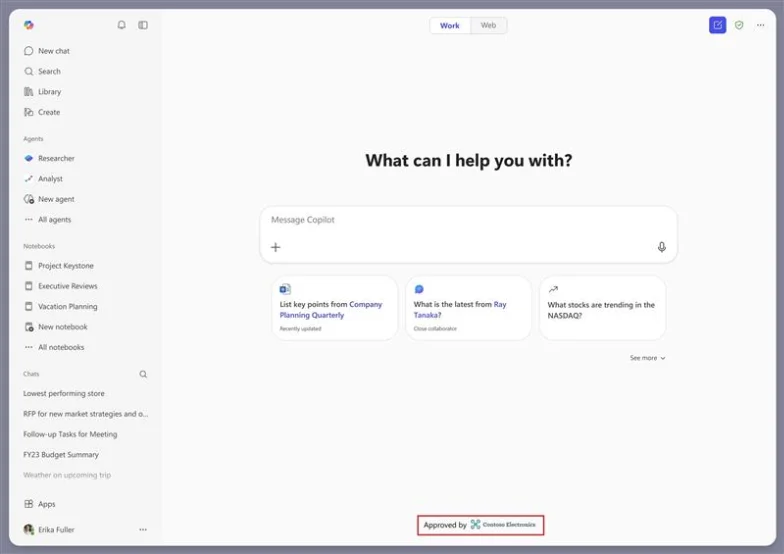Create a New agent
Screen dimensions: 784x554
click(49, 200)
